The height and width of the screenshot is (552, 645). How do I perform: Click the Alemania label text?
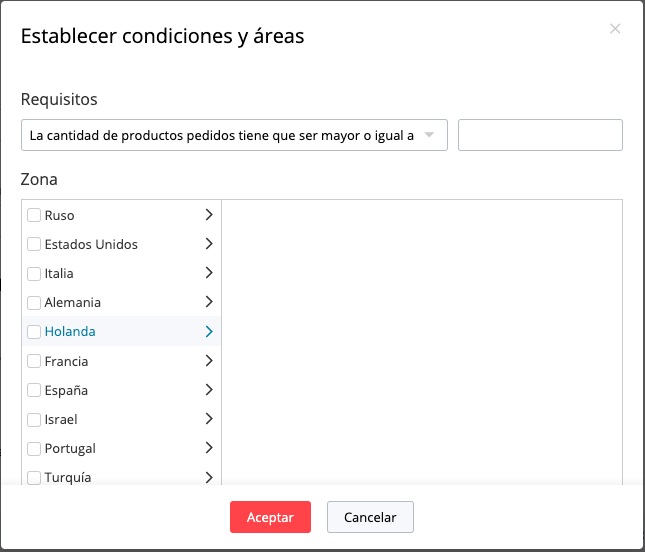(72, 303)
